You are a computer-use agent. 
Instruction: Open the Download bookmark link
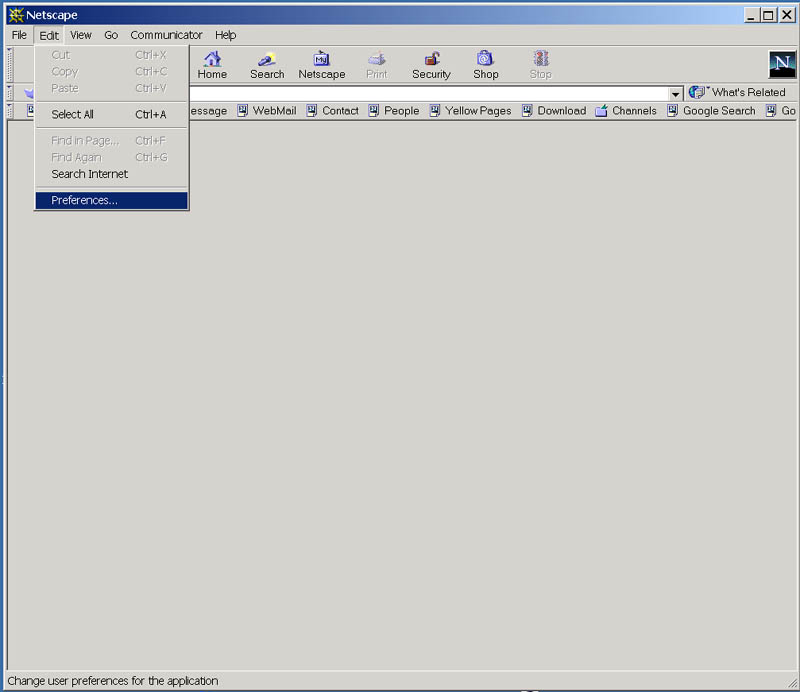[x=562, y=111]
